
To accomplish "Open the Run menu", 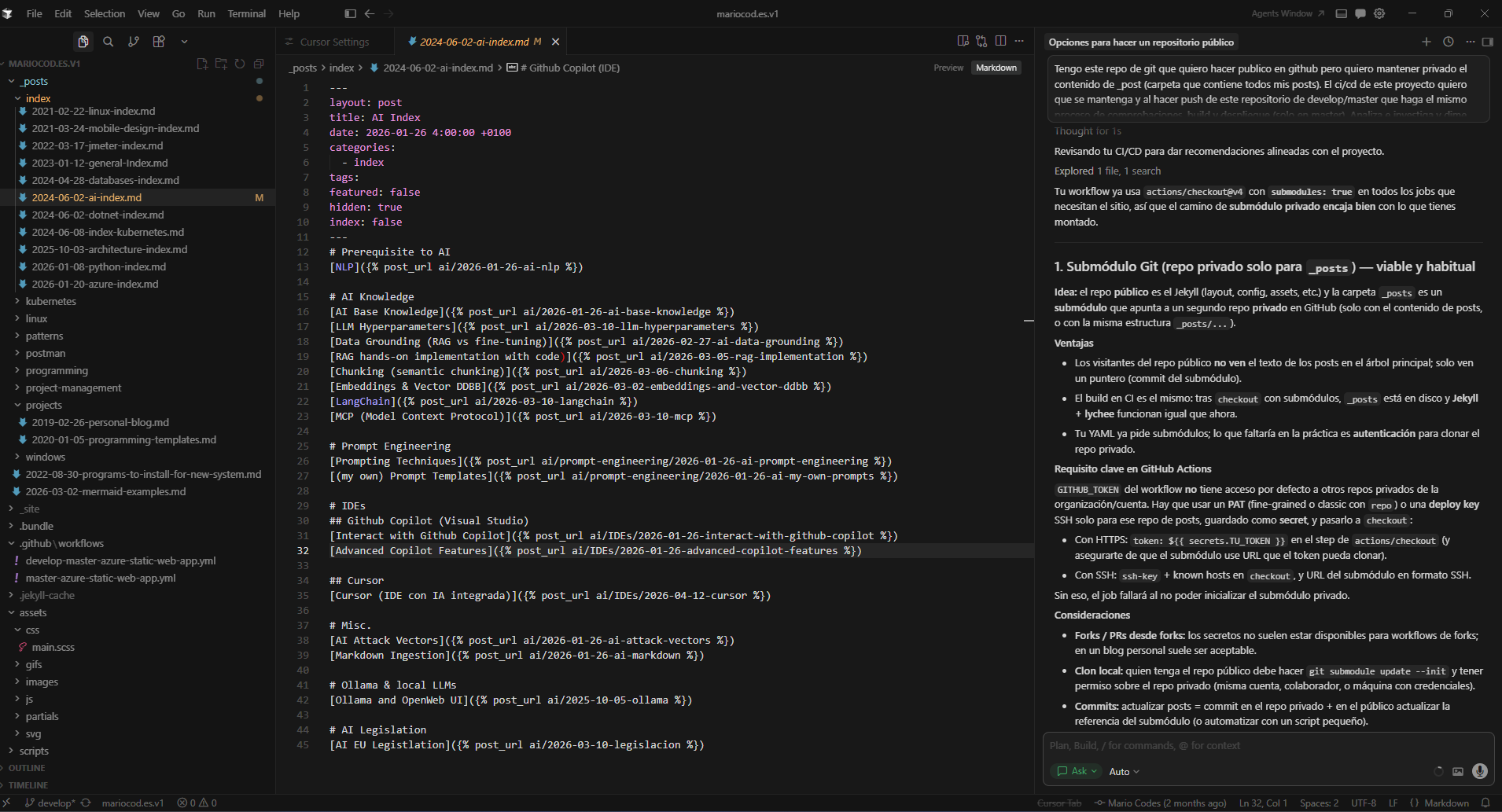I will [x=206, y=13].
